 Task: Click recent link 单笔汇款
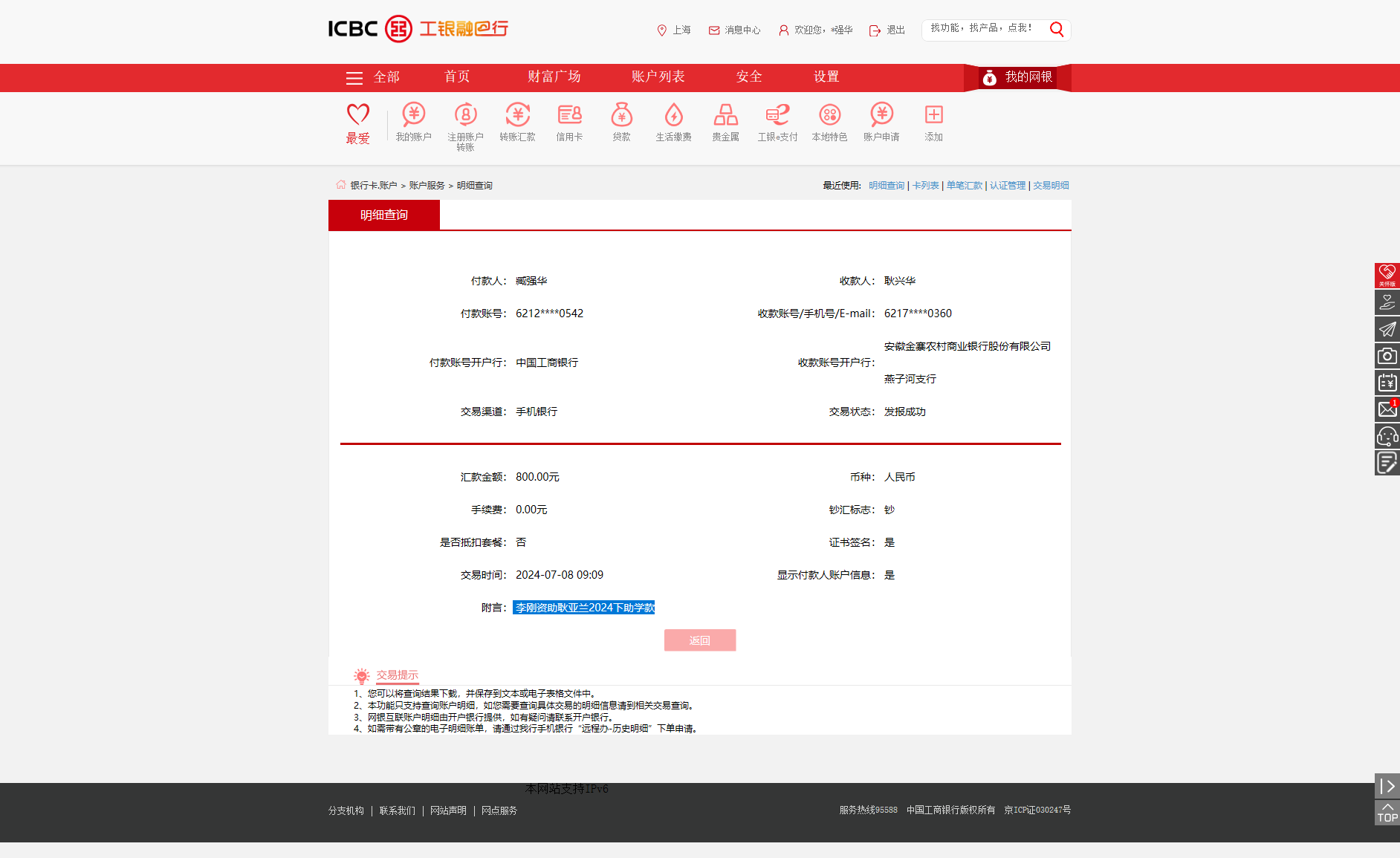965,186
